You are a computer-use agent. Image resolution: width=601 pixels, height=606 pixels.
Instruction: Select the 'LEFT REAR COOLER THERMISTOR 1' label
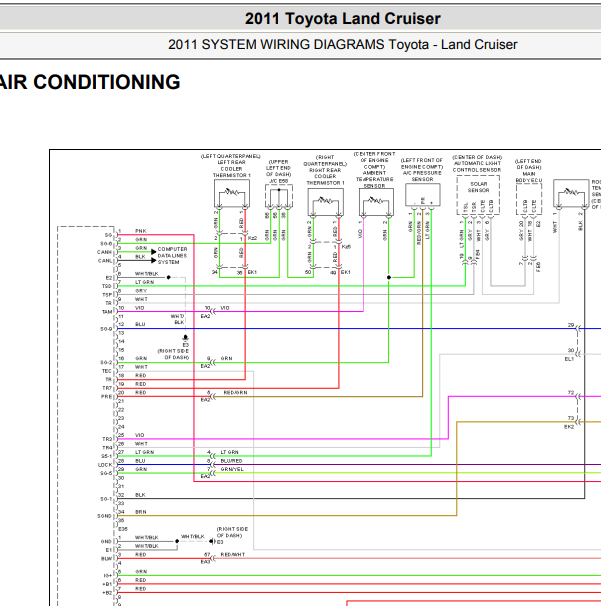(x=231, y=169)
